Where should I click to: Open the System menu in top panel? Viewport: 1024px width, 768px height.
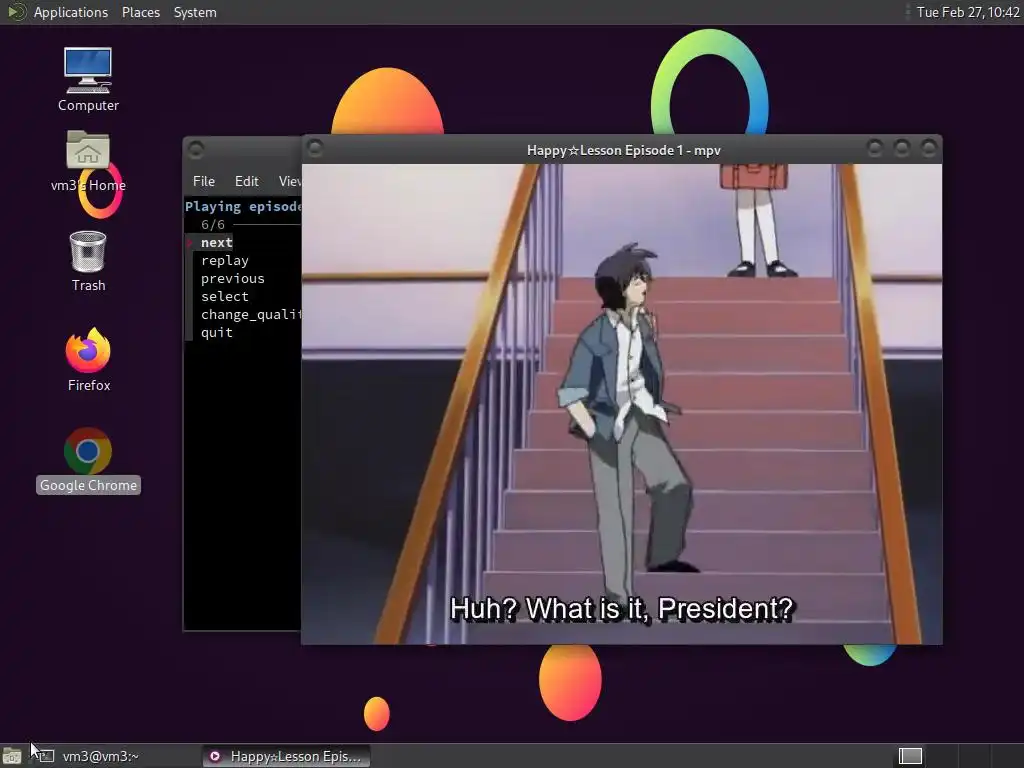point(195,12)
